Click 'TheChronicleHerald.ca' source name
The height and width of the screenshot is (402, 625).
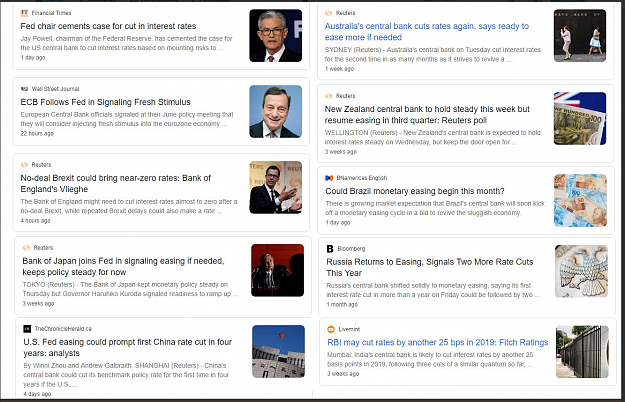(x=63, y=329)
